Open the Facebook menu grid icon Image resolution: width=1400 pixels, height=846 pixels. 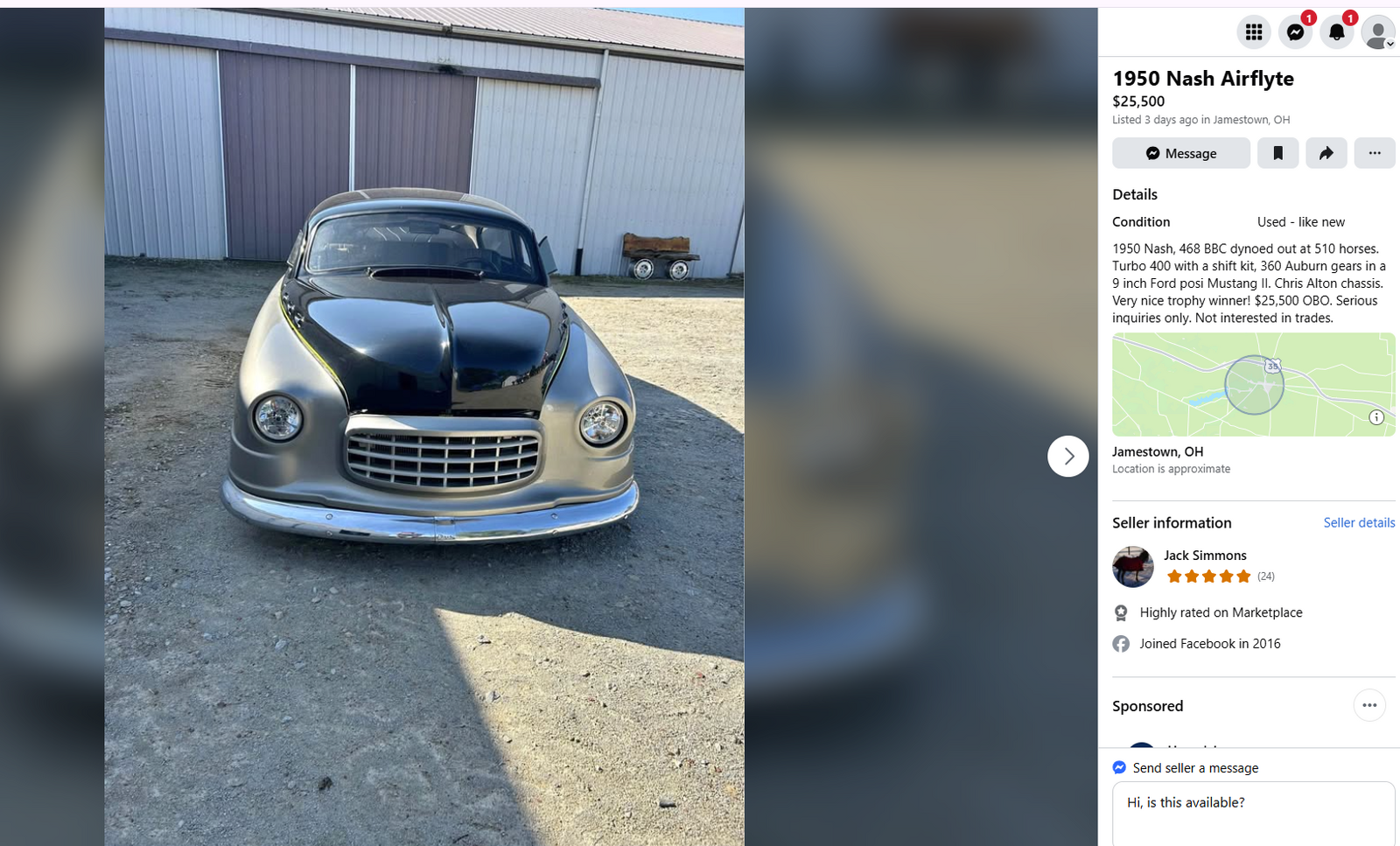1254,32
